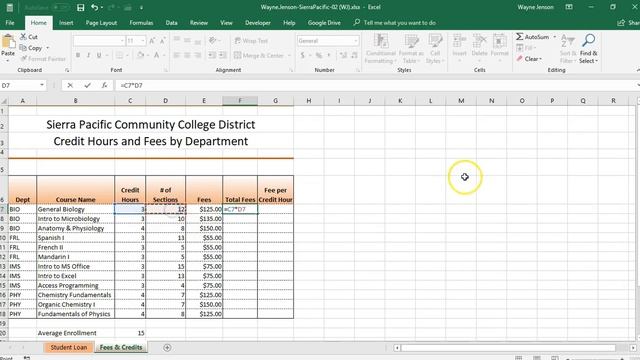Toggle Bold formatting
The height and width of the screenshot is (360, 640).
(78, 55)
